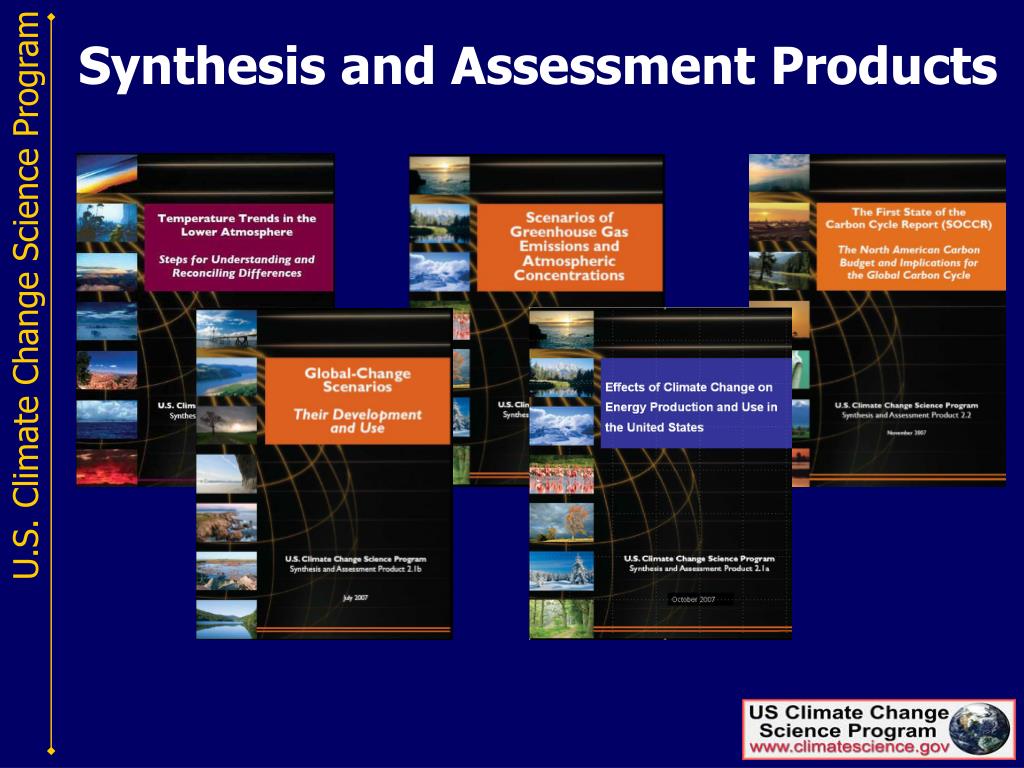Click The North American Carbon Budget subtitle

pyautogui.click(x=908, y=263)
